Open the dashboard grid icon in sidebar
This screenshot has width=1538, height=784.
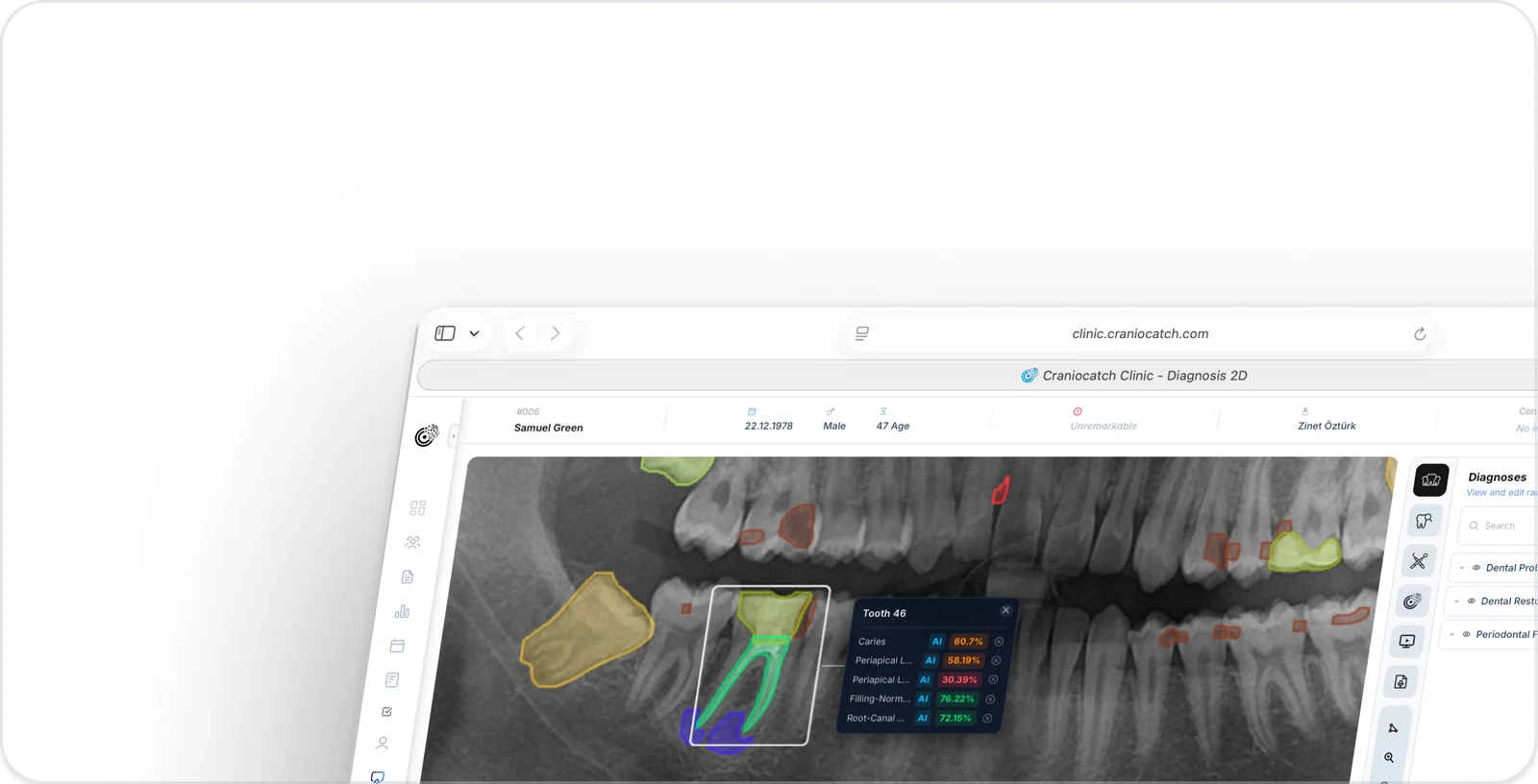pyautogui.click(x=417, y=507)
